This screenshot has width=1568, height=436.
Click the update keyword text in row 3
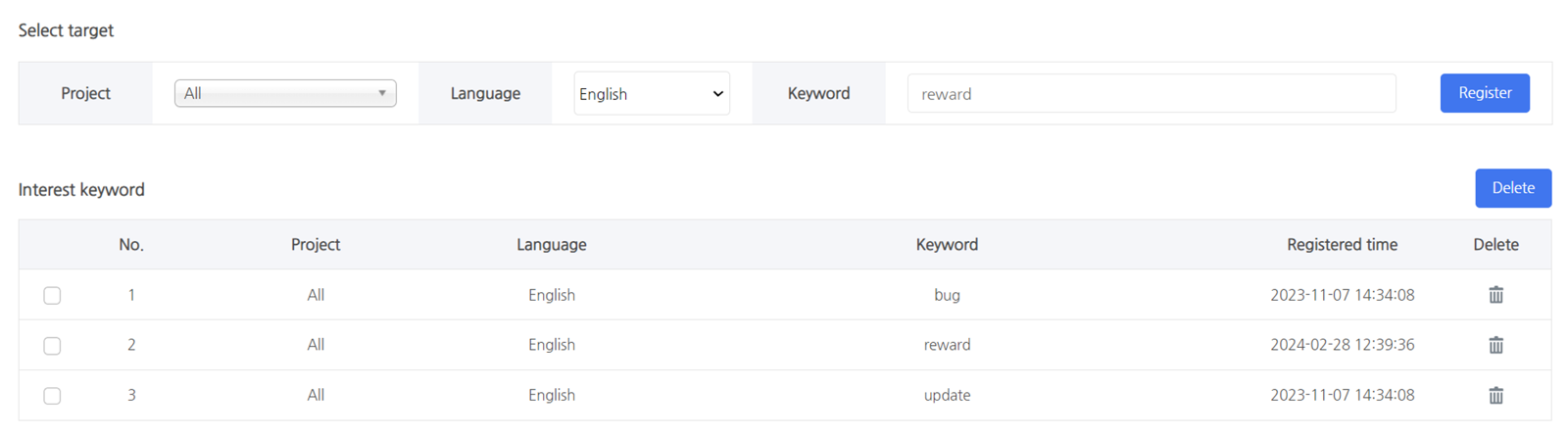pyautogui.click(x=947, y=395)
